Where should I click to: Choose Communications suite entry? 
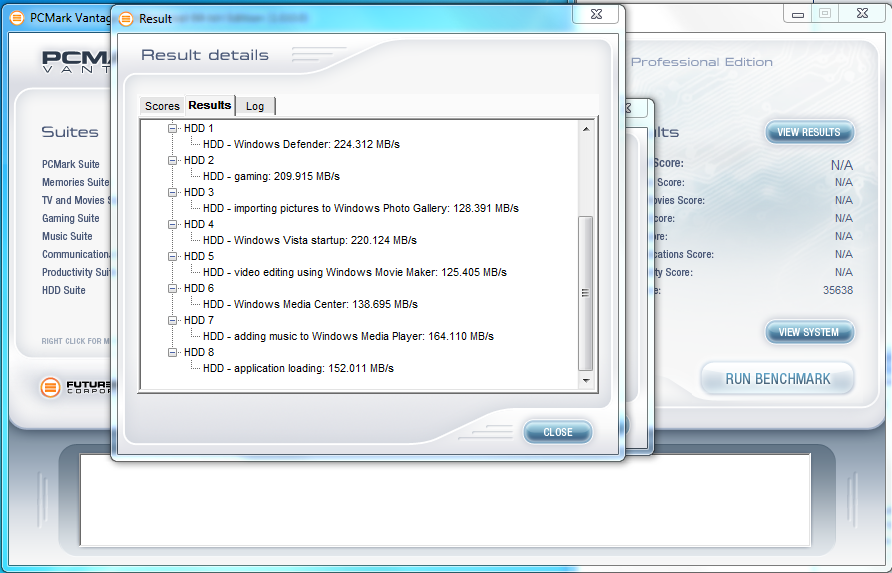coord(76,254)
